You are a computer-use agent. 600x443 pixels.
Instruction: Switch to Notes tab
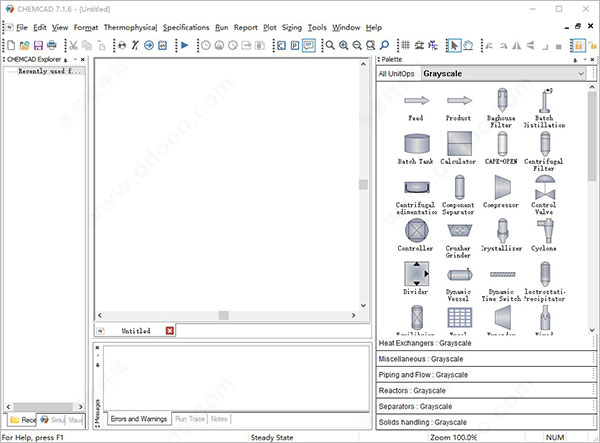point(219,419)
